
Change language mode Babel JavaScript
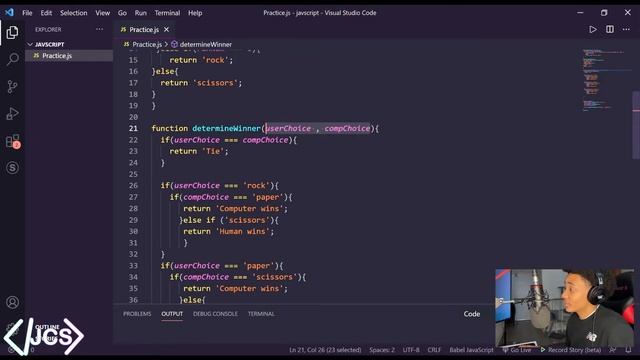pos(471,350)
